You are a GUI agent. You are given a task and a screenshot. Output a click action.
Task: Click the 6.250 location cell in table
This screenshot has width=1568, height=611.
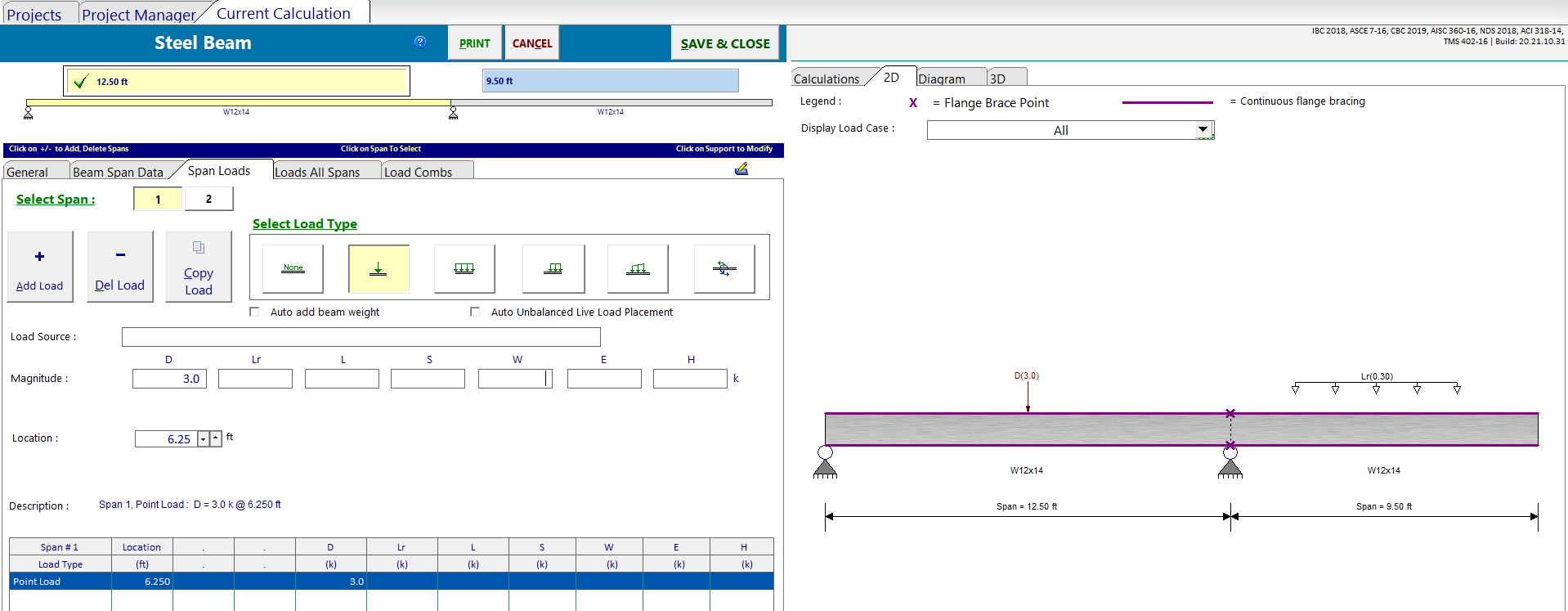click(142, 582)
